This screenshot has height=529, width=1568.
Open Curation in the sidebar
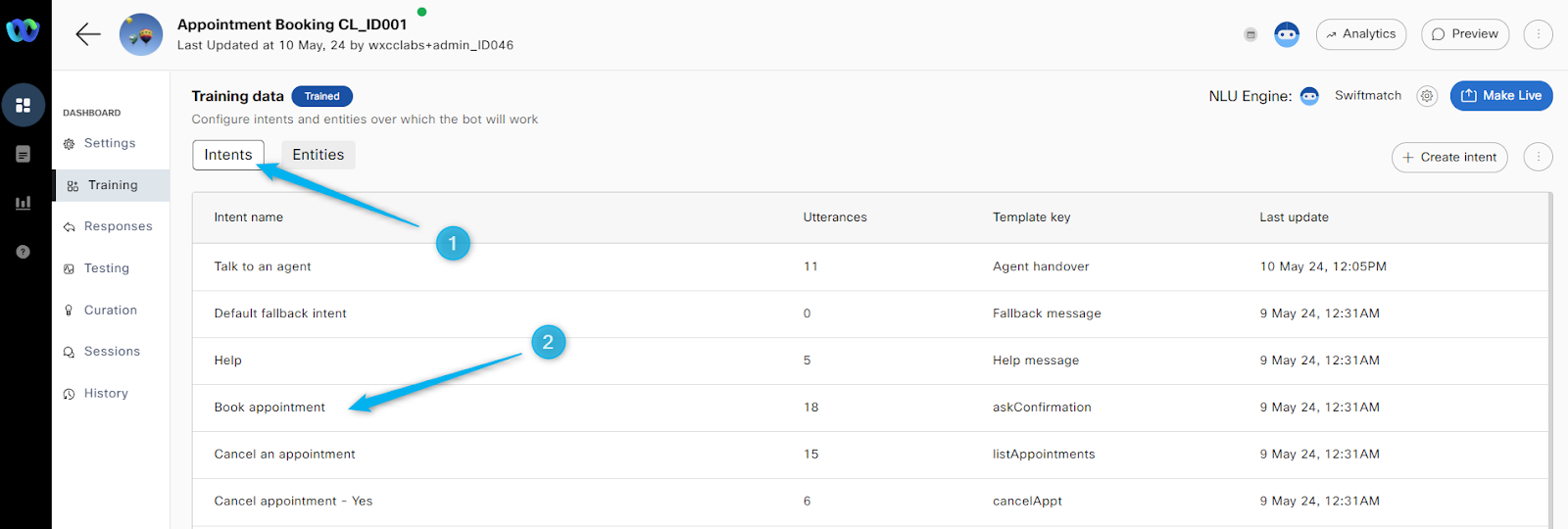[110, 311]
